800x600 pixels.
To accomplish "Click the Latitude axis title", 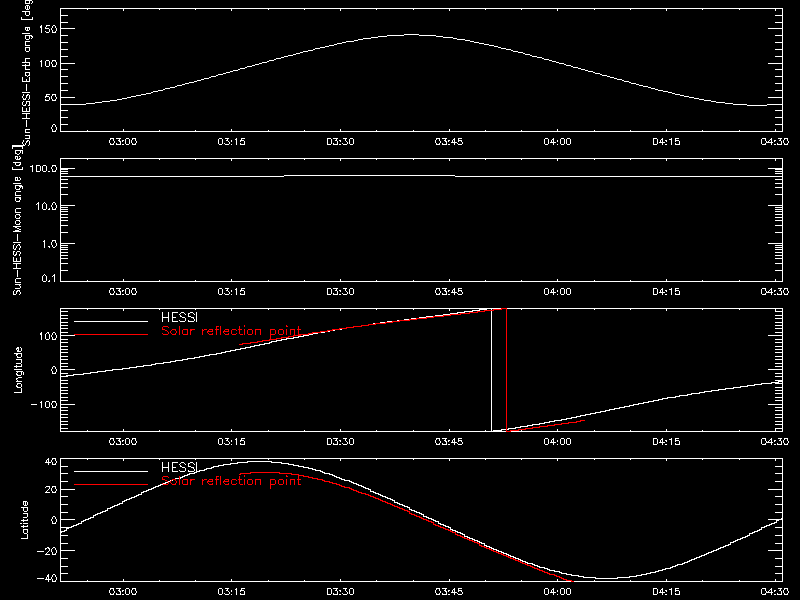I will click(x=24, y=520).
